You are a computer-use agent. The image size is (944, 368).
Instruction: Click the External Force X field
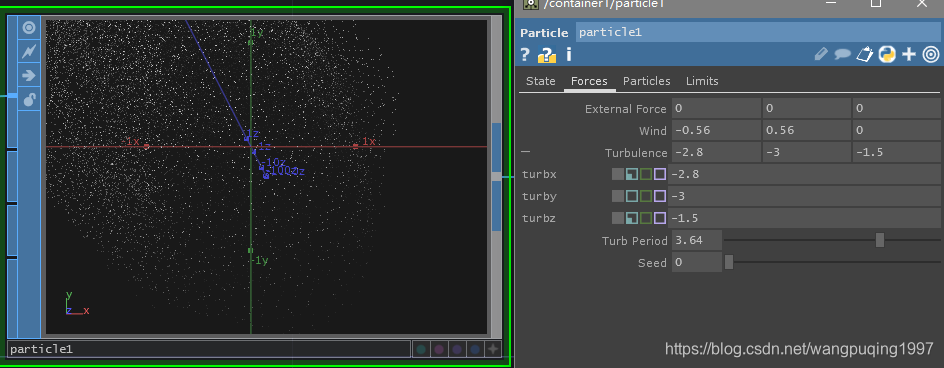coord(716,108)
